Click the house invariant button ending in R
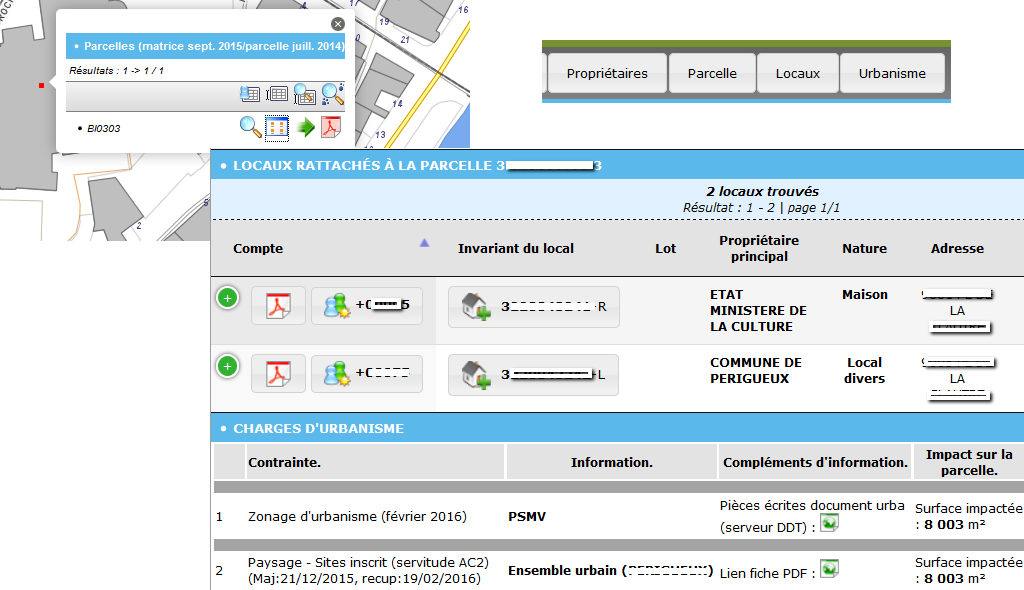Image resolution: width=1024 pixels, height=590 pixels. [534, 307]
